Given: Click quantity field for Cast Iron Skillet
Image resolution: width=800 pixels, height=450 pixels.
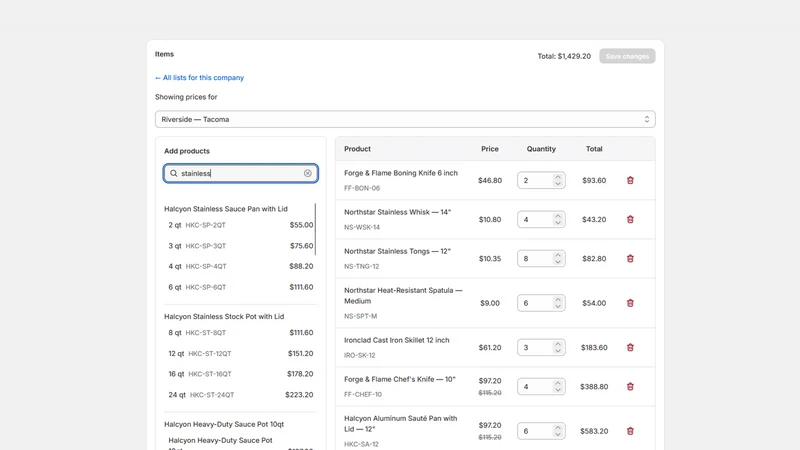Looking at the screenshot, I should point(541,347).
